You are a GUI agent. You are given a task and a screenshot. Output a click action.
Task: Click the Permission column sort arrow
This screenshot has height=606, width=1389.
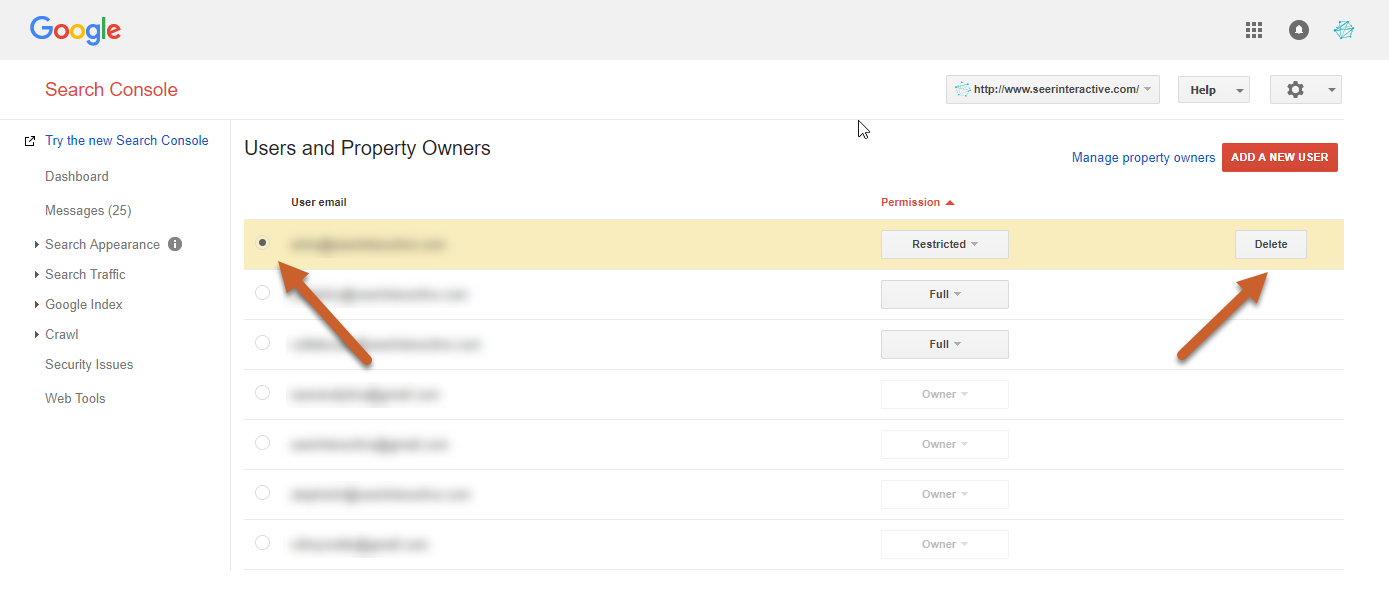pyautogui.click(x=950, y=203)
